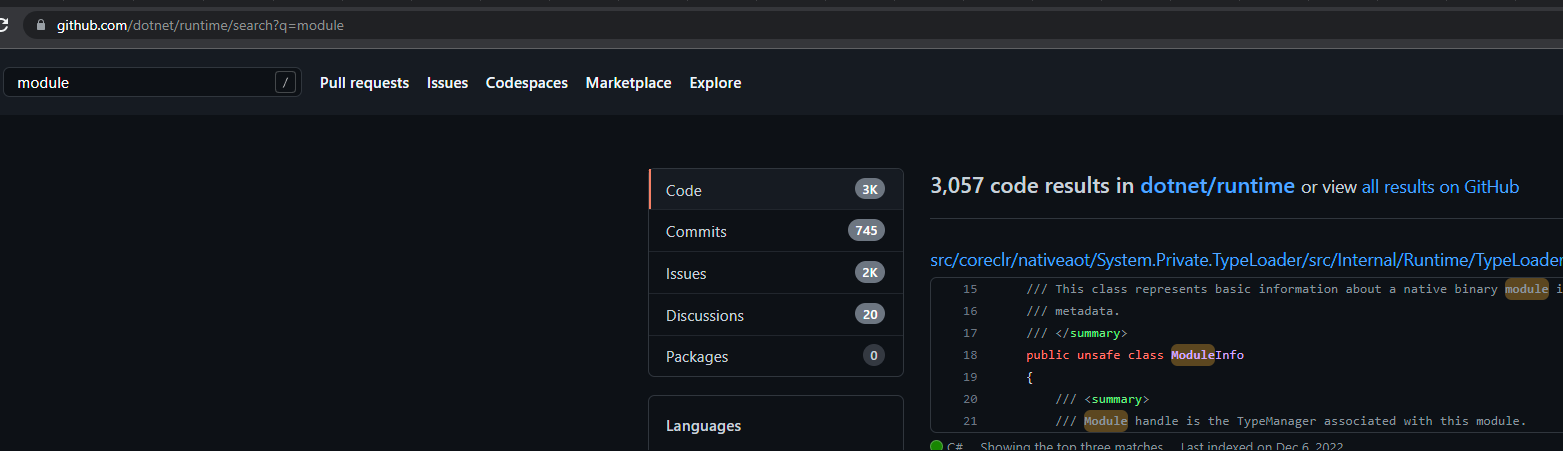Open Marketplace link
Screen dimensions: 1563x451
pos(629,83)
